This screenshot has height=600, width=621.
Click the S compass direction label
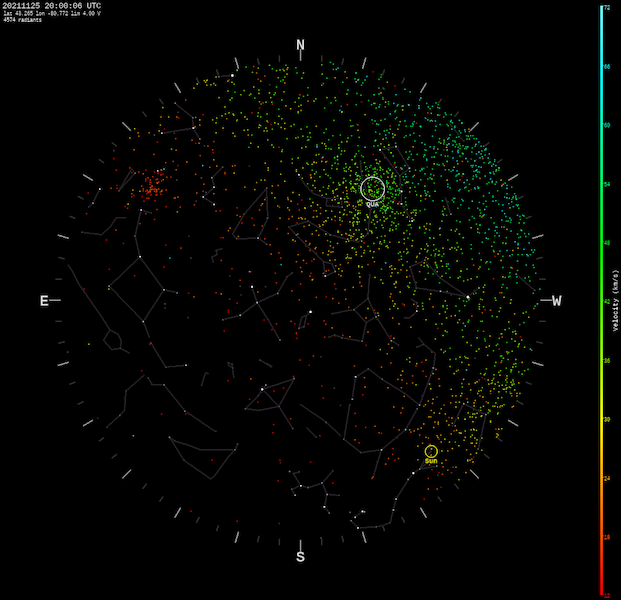click(300, 557)
